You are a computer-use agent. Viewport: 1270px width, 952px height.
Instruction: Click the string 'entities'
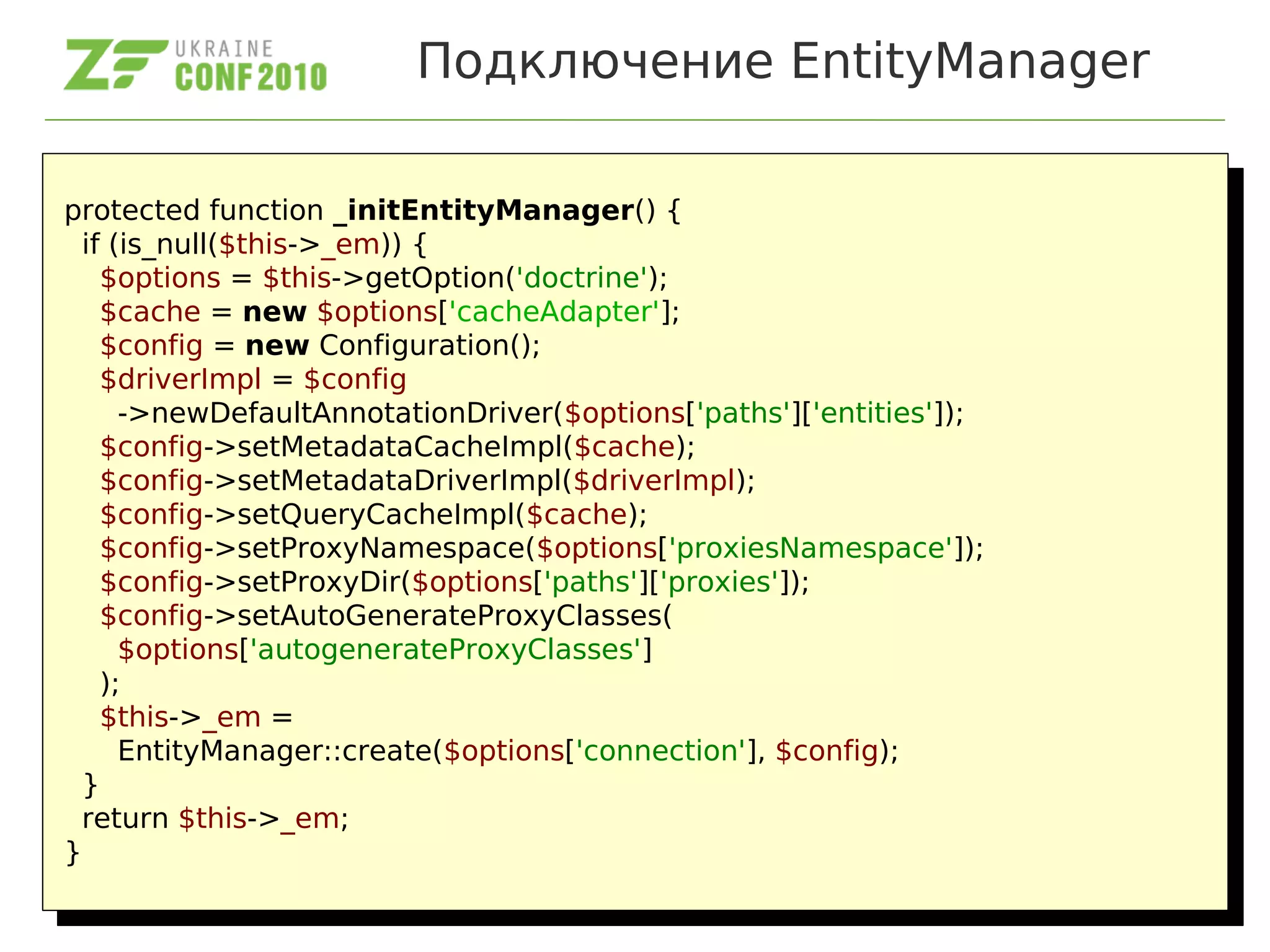click(x=873, y=413)
